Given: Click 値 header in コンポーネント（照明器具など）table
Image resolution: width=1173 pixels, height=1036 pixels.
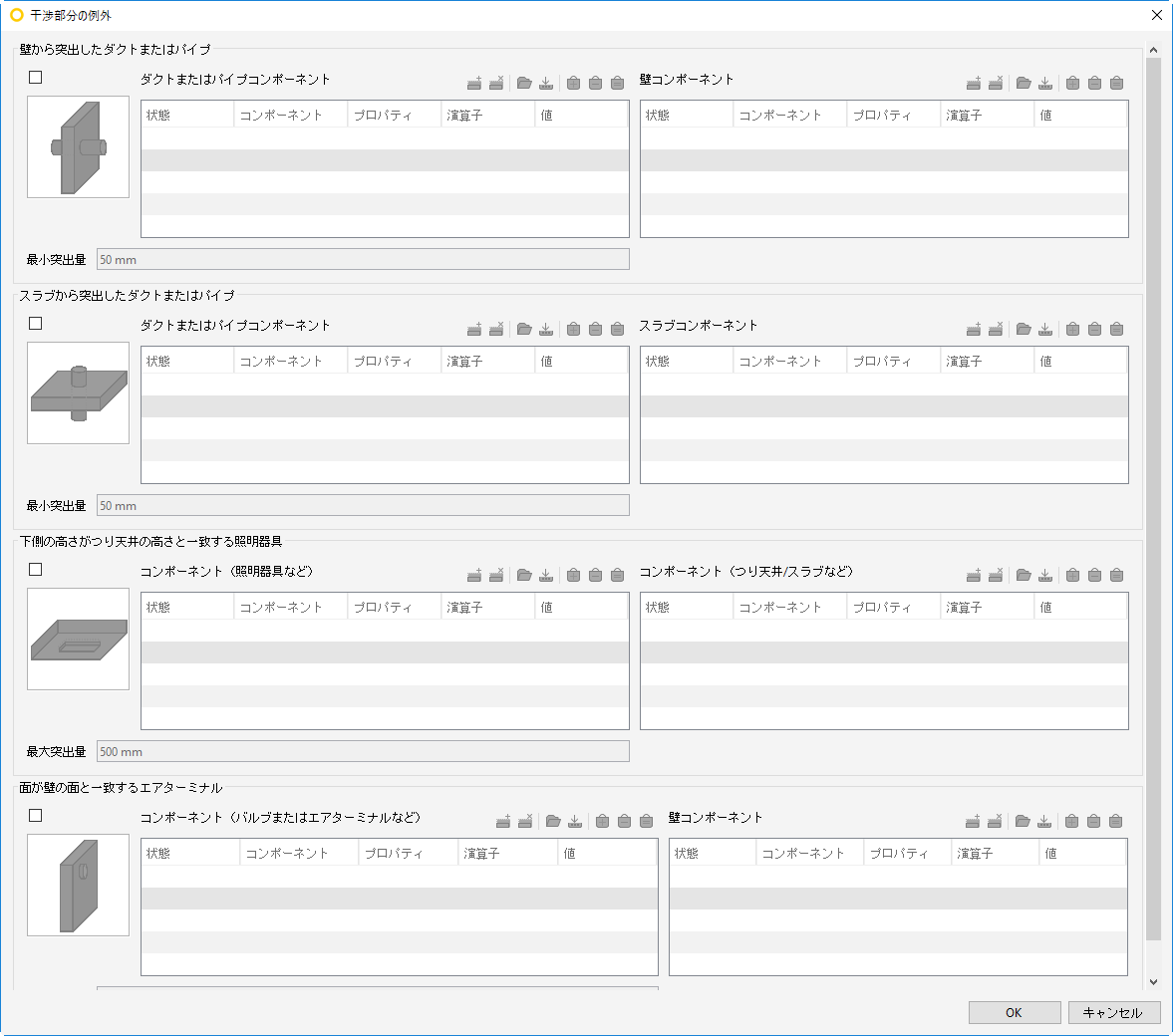Looking at the screenshot, I should tap(581, 608).
